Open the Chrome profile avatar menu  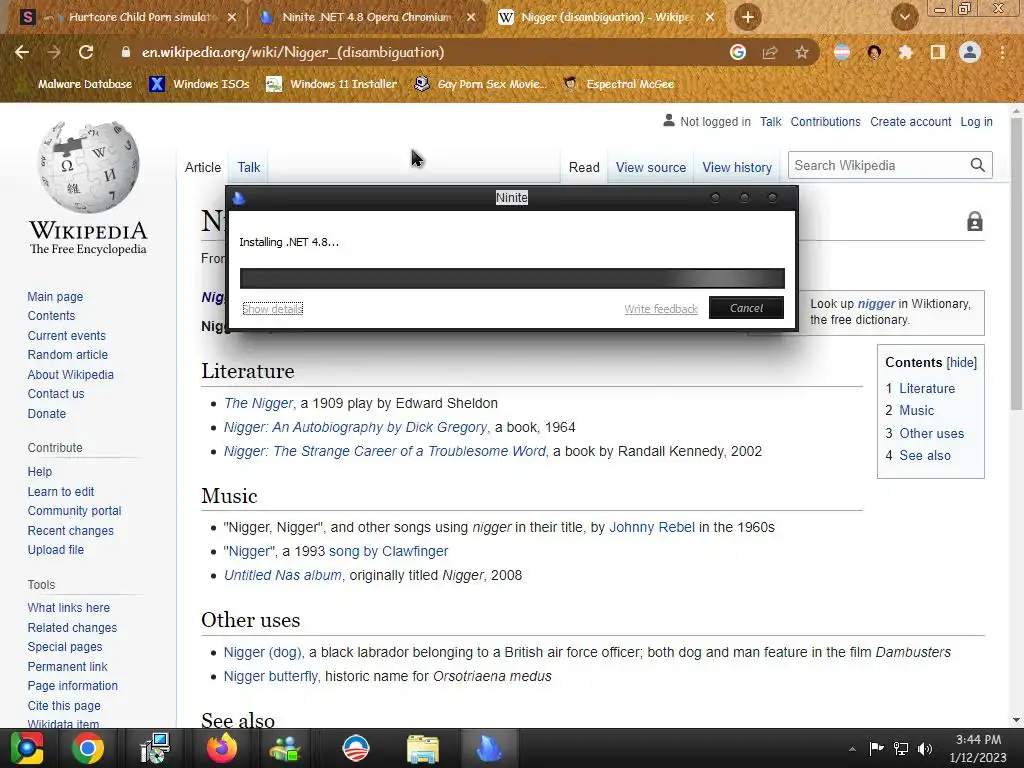970,52
